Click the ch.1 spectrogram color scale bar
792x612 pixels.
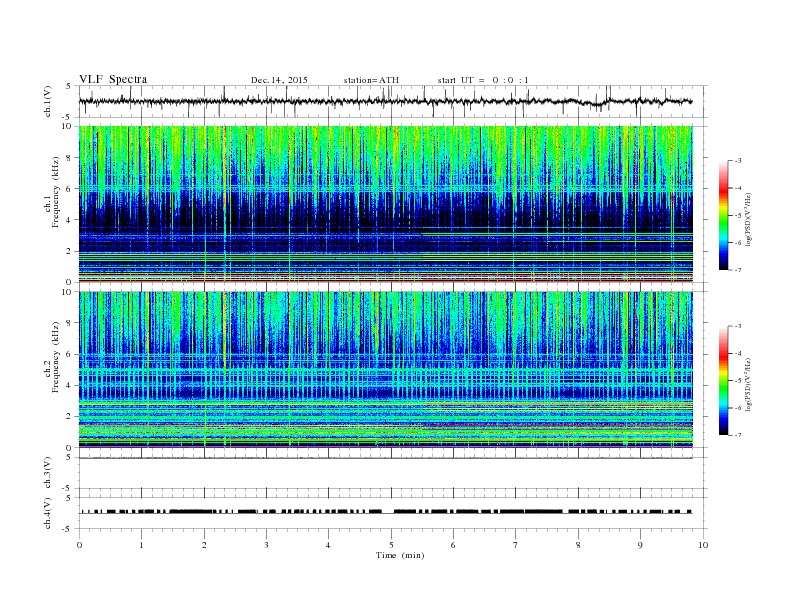click(x=723, y=215)
